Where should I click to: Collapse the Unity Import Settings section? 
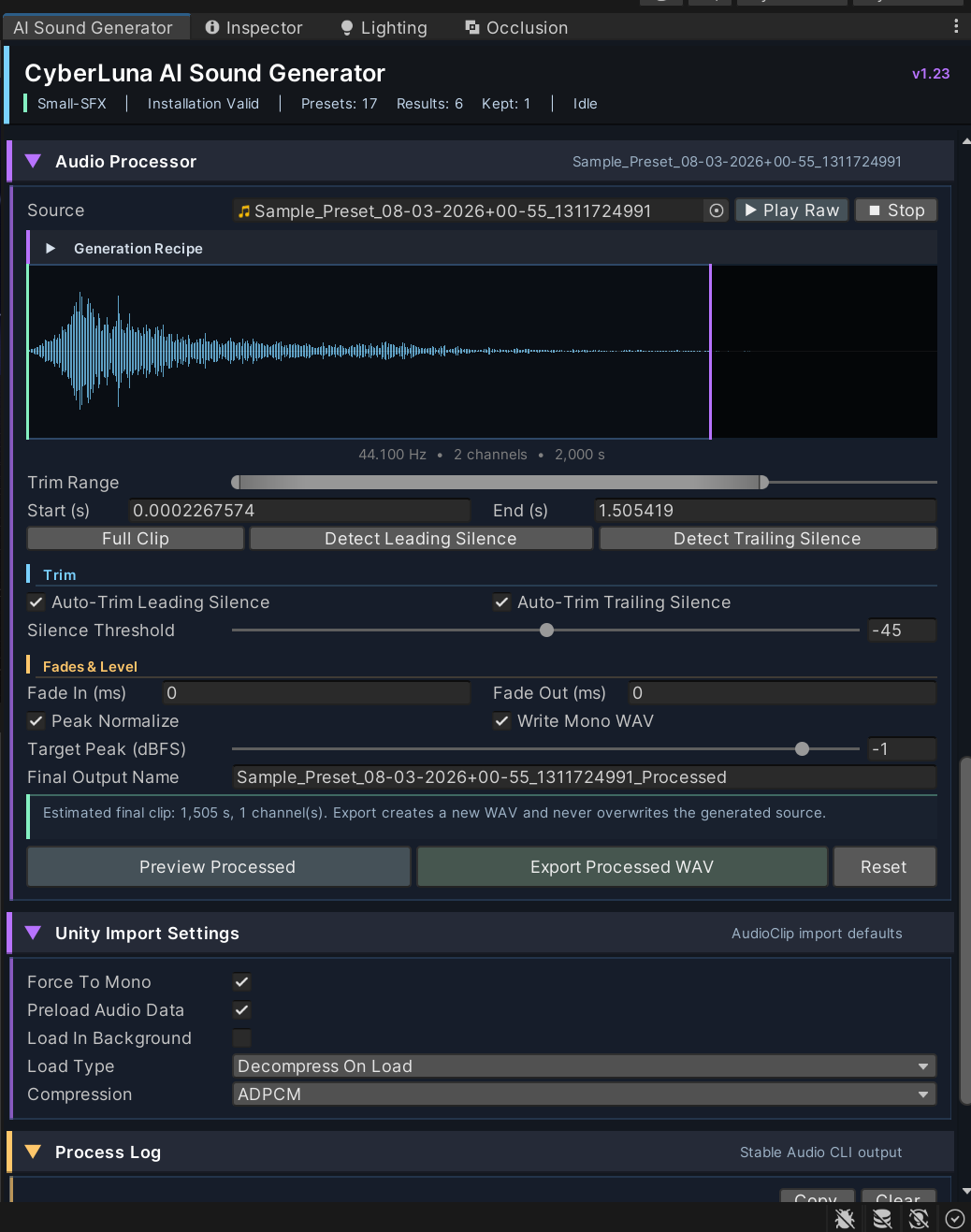point(34,933)
